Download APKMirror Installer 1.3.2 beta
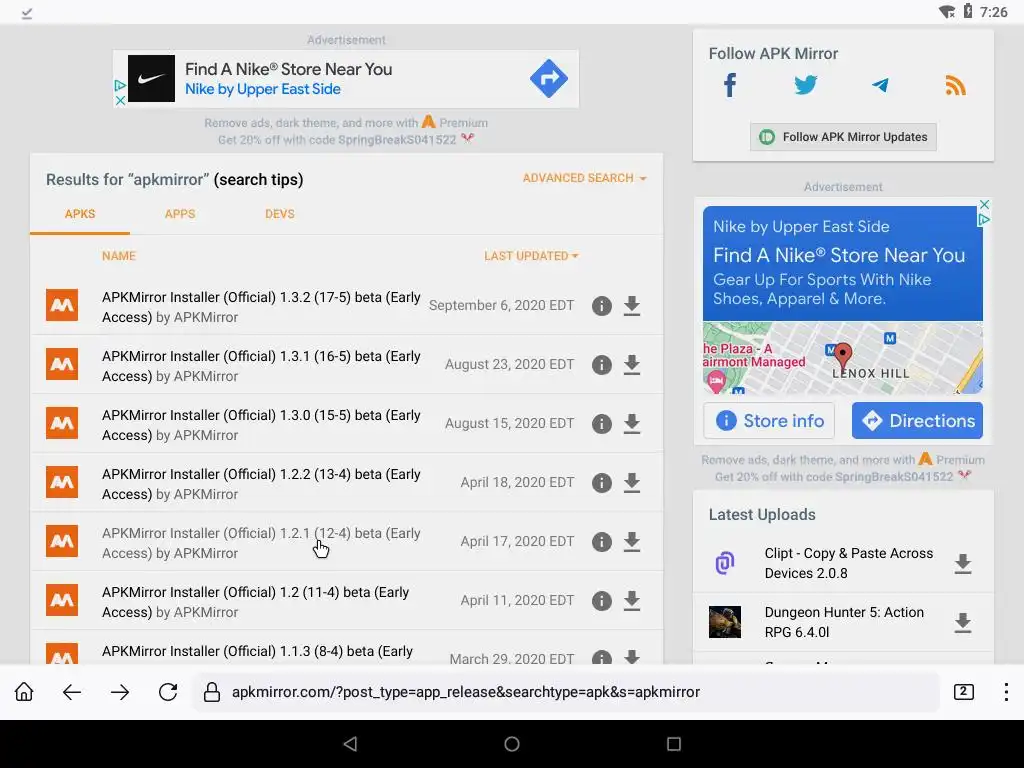Screen dimensions: 1024x768 632,306
